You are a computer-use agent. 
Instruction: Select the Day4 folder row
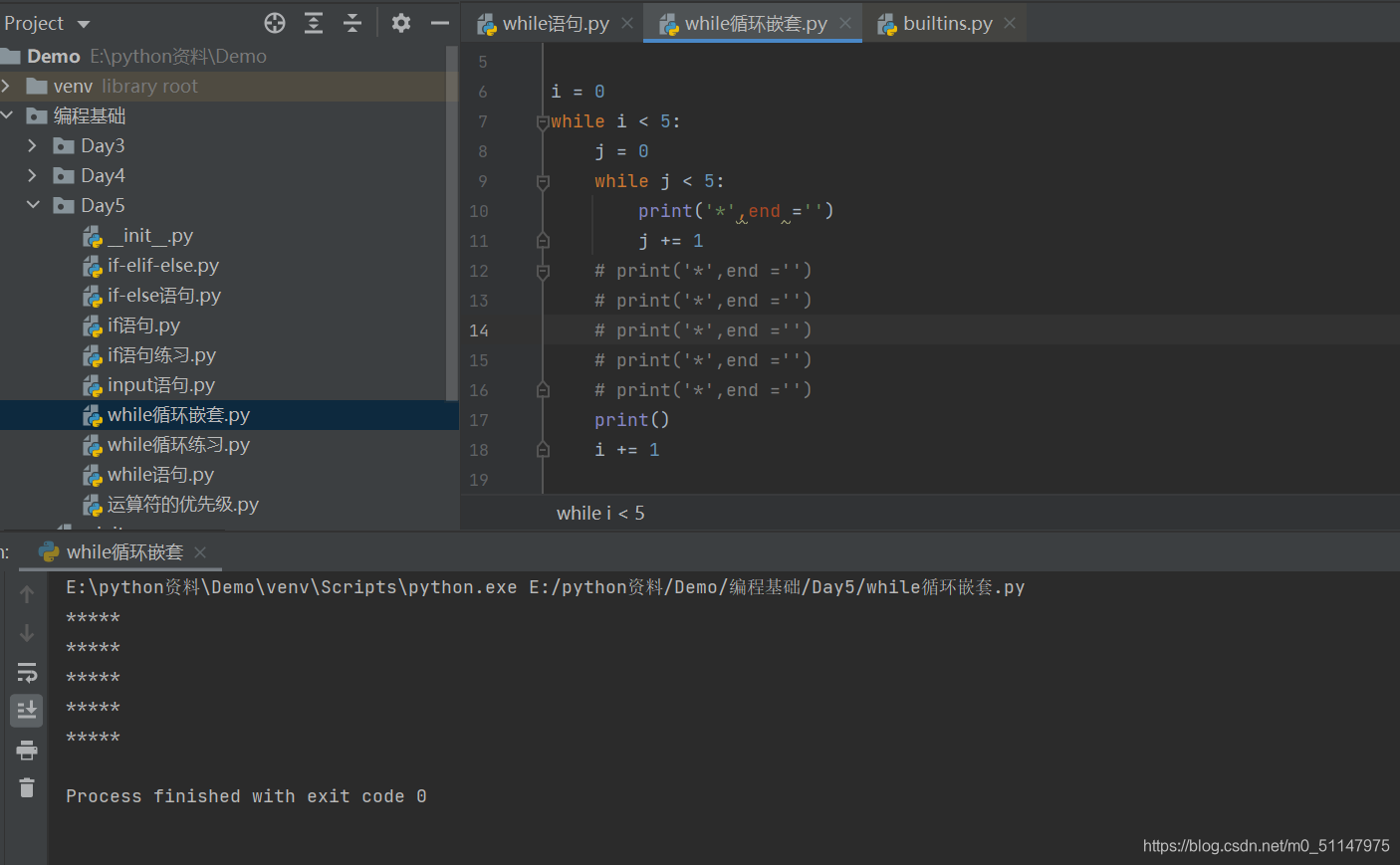pos(229,176)
